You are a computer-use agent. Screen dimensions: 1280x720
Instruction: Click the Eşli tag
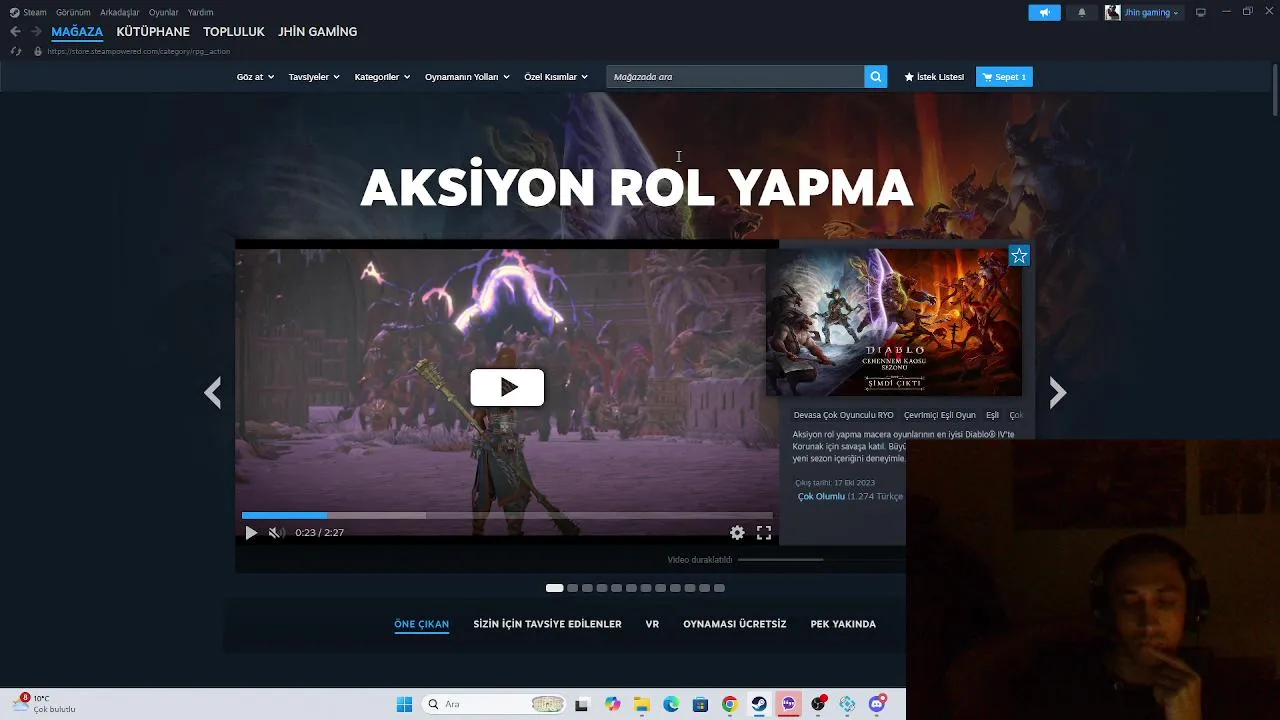[992, 415]
